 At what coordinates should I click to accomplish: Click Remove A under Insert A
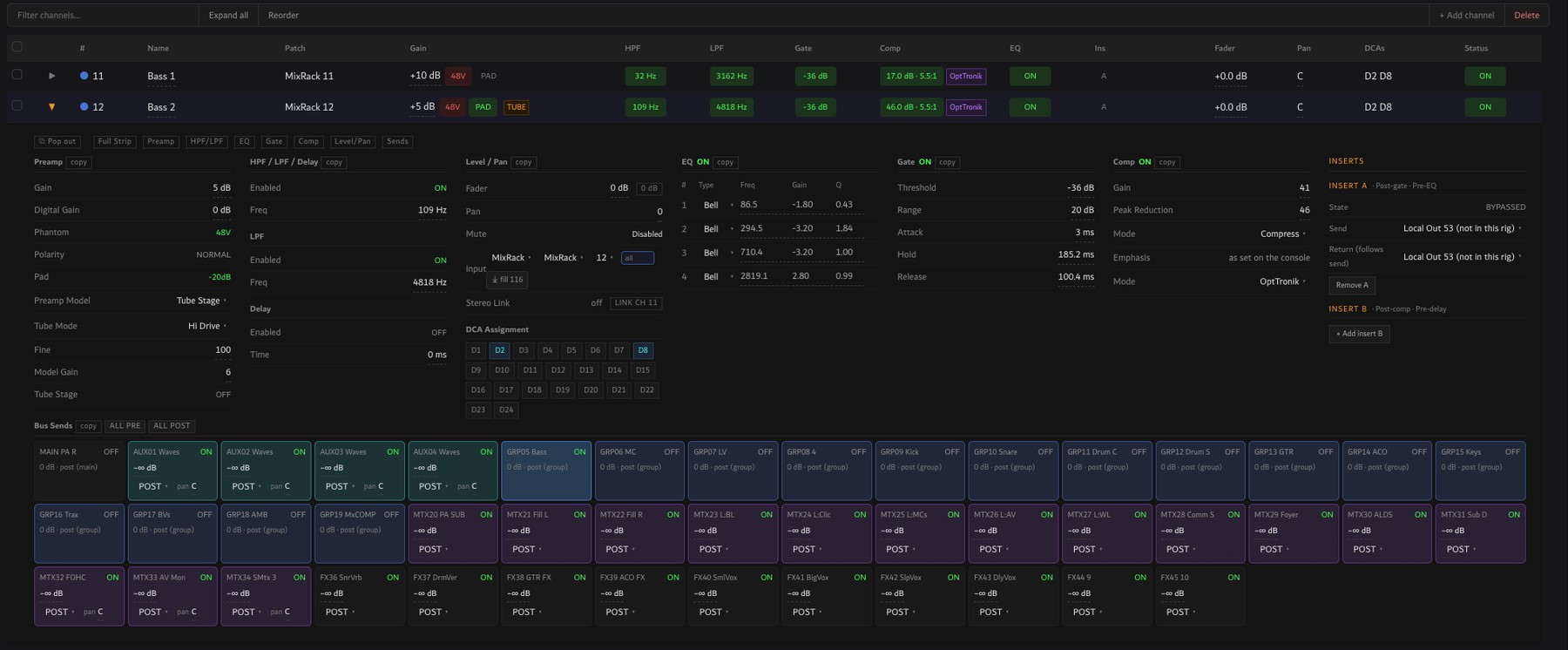coord(1352,285)
